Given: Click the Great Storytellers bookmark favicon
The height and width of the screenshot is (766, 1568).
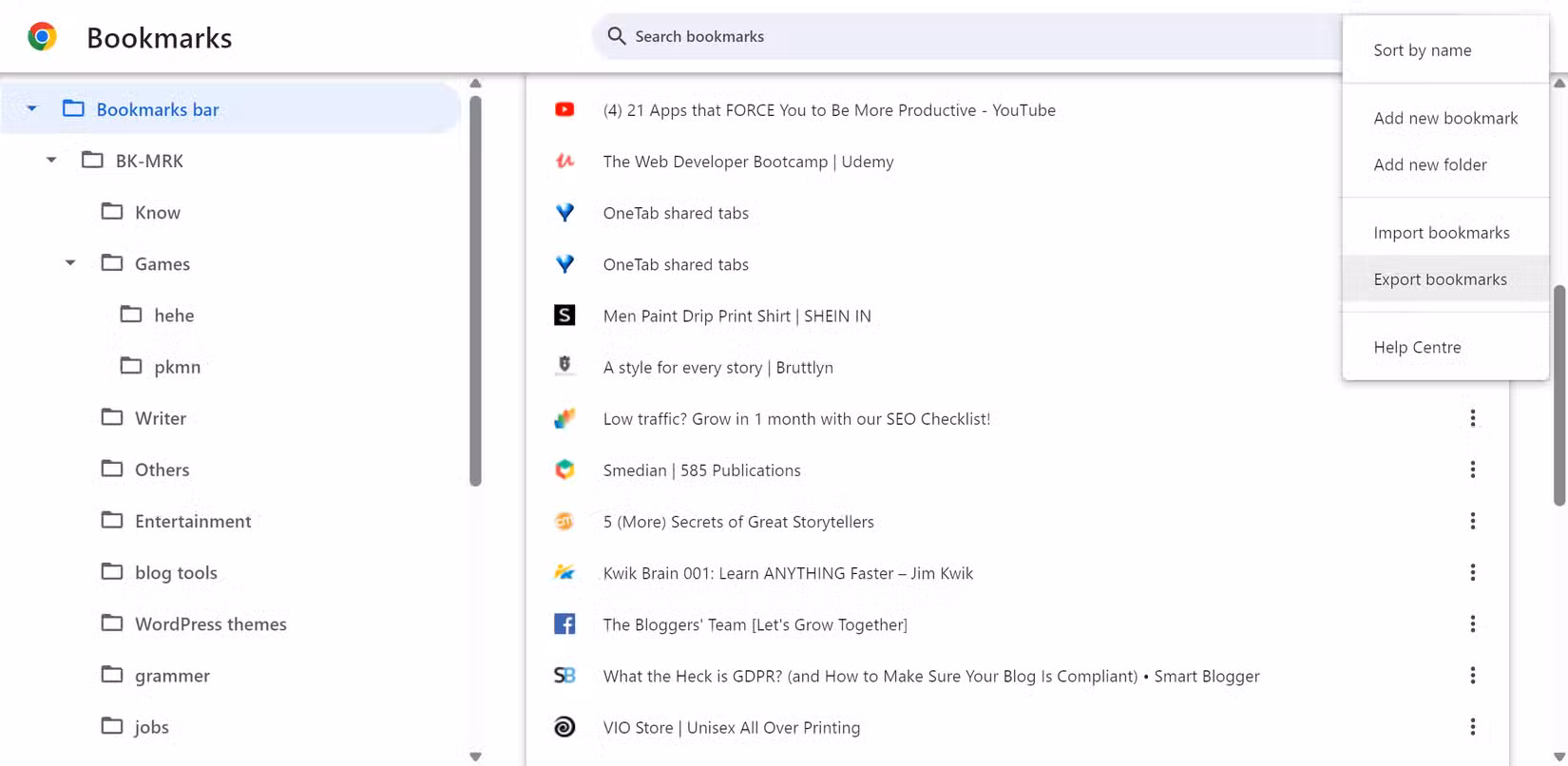Looking at the screenshot, I should pyautogui.click(x=564, y=521).
